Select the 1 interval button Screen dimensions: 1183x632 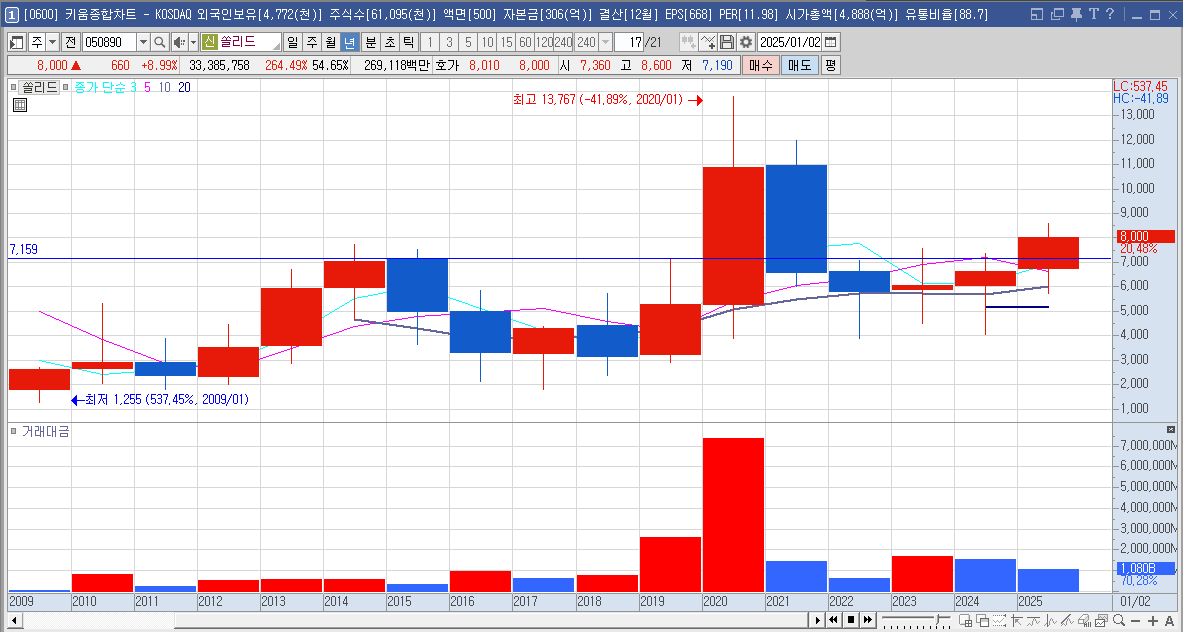pyautogui.click(x=429, y=42)
